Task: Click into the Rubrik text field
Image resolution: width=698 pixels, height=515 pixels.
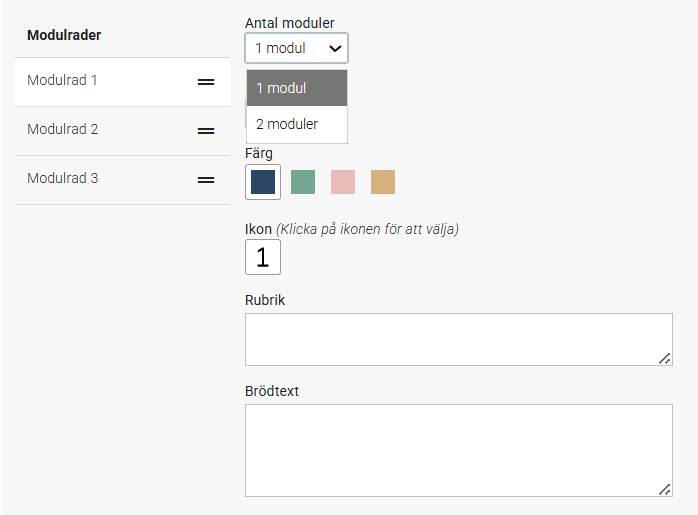Action: (x=459, y=339)
